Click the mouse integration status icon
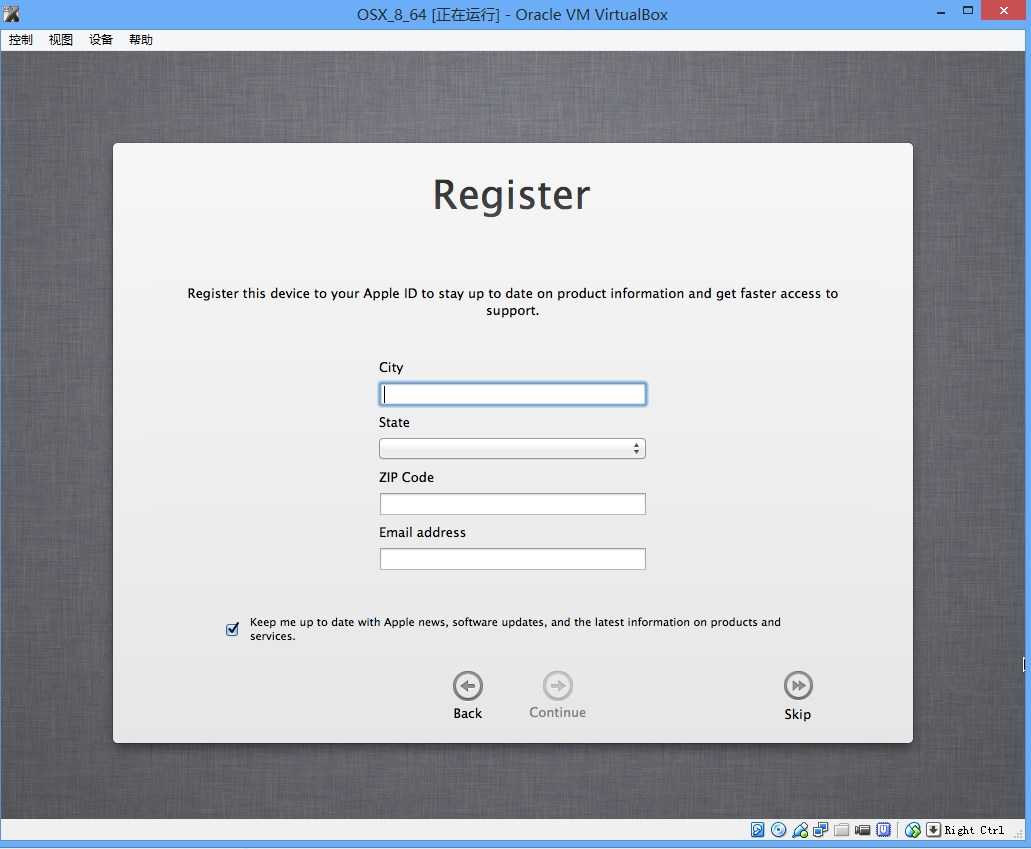Screen dimensions: 1031x849 click(913, 830)
